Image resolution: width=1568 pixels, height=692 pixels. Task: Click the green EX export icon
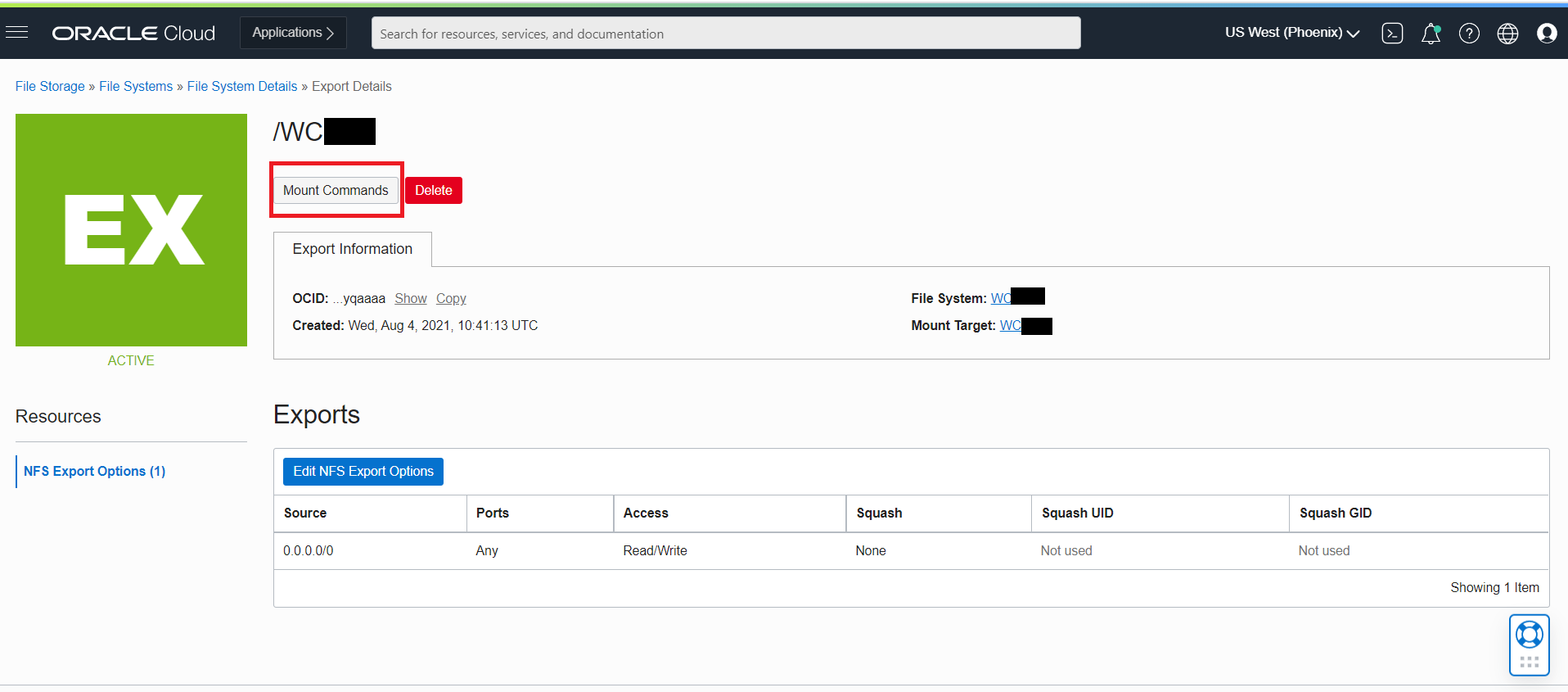tap(131, 230)
